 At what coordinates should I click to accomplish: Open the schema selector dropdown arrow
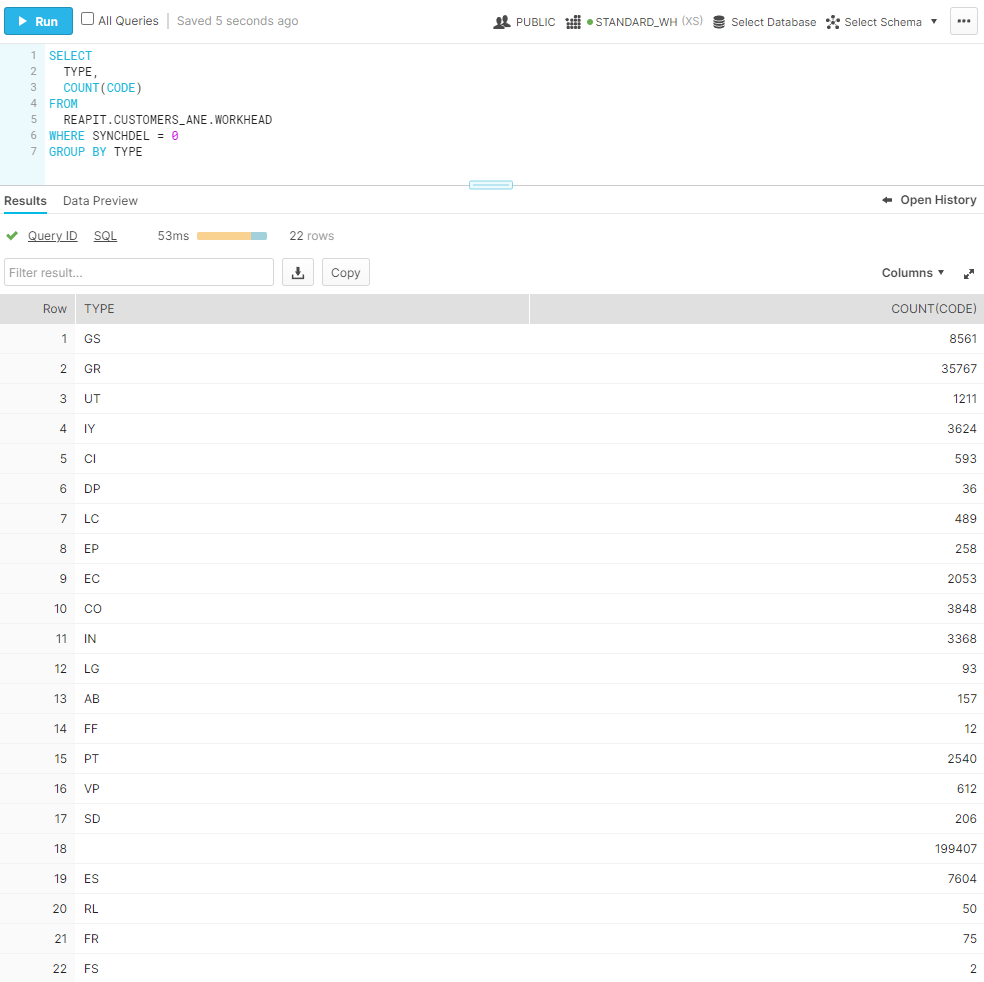coord(934,21)
